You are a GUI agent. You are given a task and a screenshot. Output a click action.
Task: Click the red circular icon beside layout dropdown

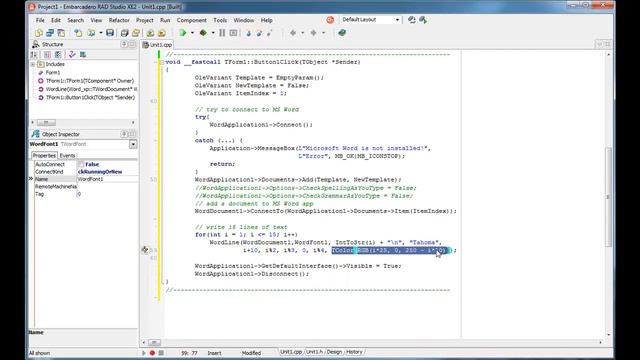pos(330,20)
